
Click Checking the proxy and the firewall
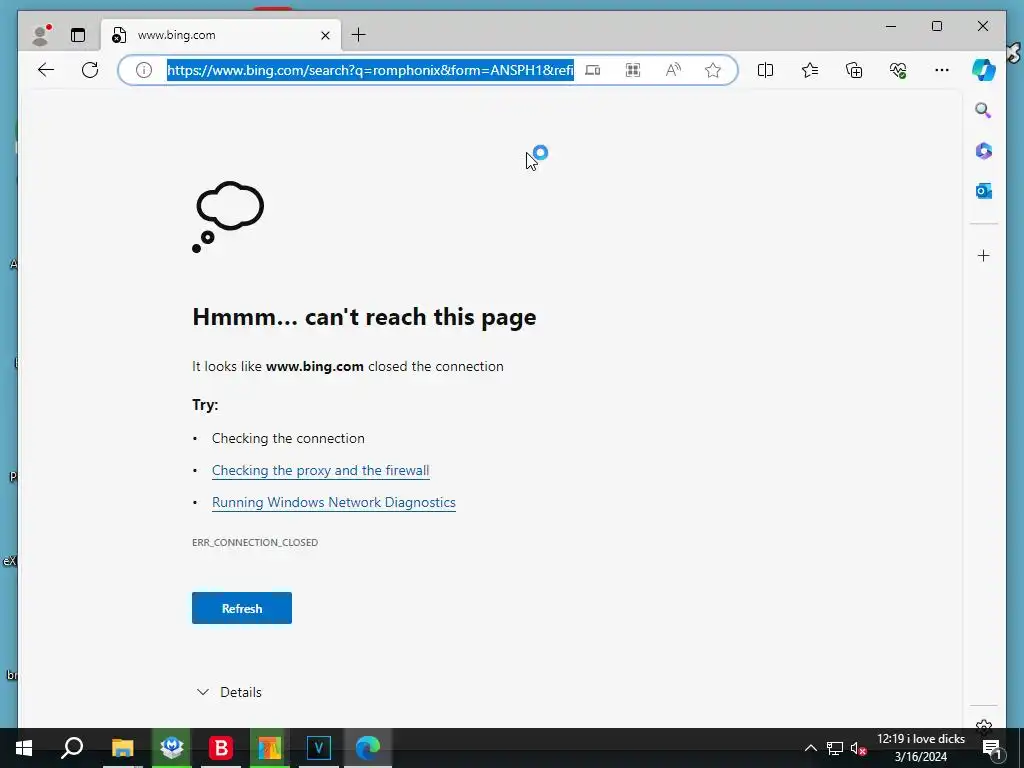(x=321, y=470)
